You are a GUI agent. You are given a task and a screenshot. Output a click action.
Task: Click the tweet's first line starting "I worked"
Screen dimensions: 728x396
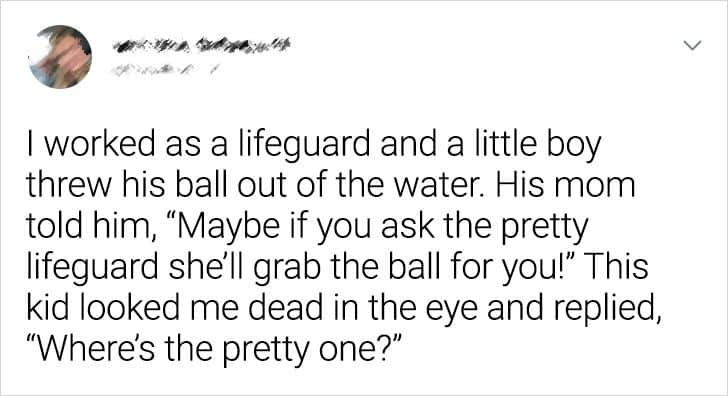[x=314, y=145]
